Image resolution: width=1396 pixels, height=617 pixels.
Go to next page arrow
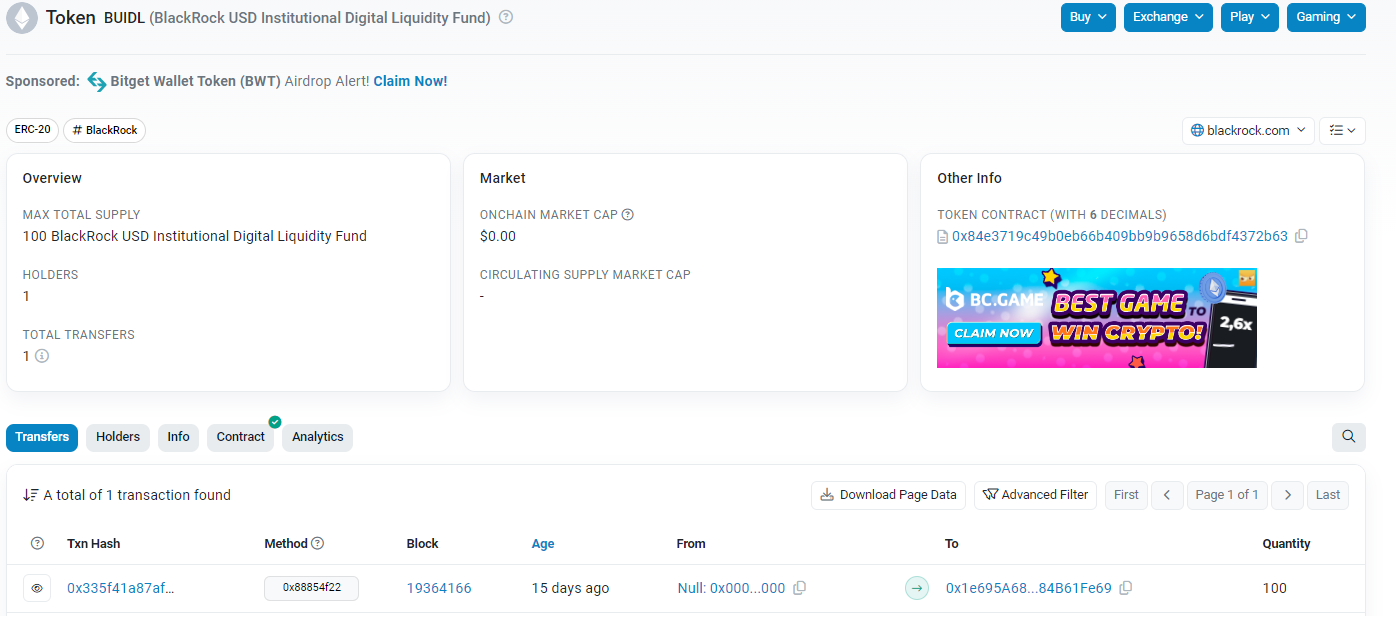pyautogui.click(x=1289, y=495)
